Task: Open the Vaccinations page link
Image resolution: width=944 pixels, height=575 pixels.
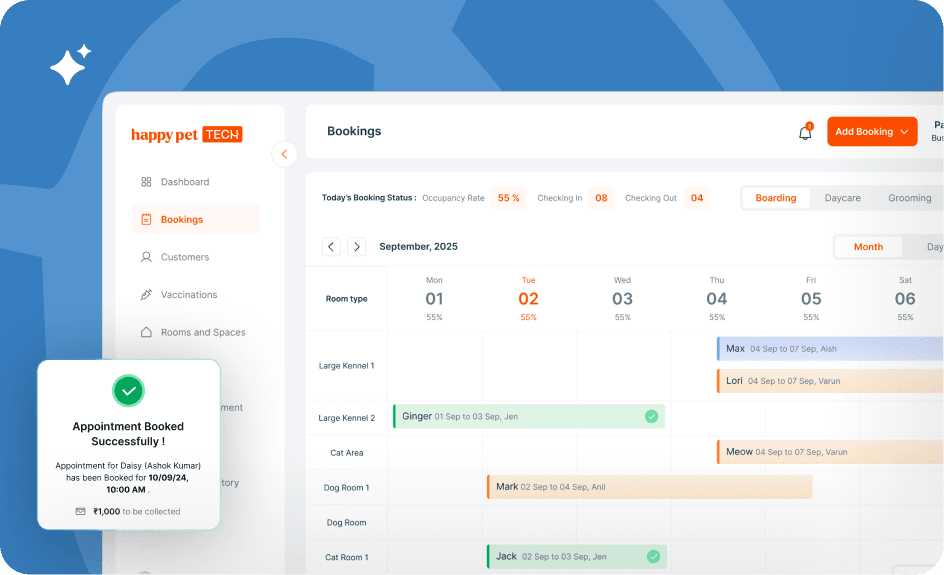Action: click(x=189, y=295)
